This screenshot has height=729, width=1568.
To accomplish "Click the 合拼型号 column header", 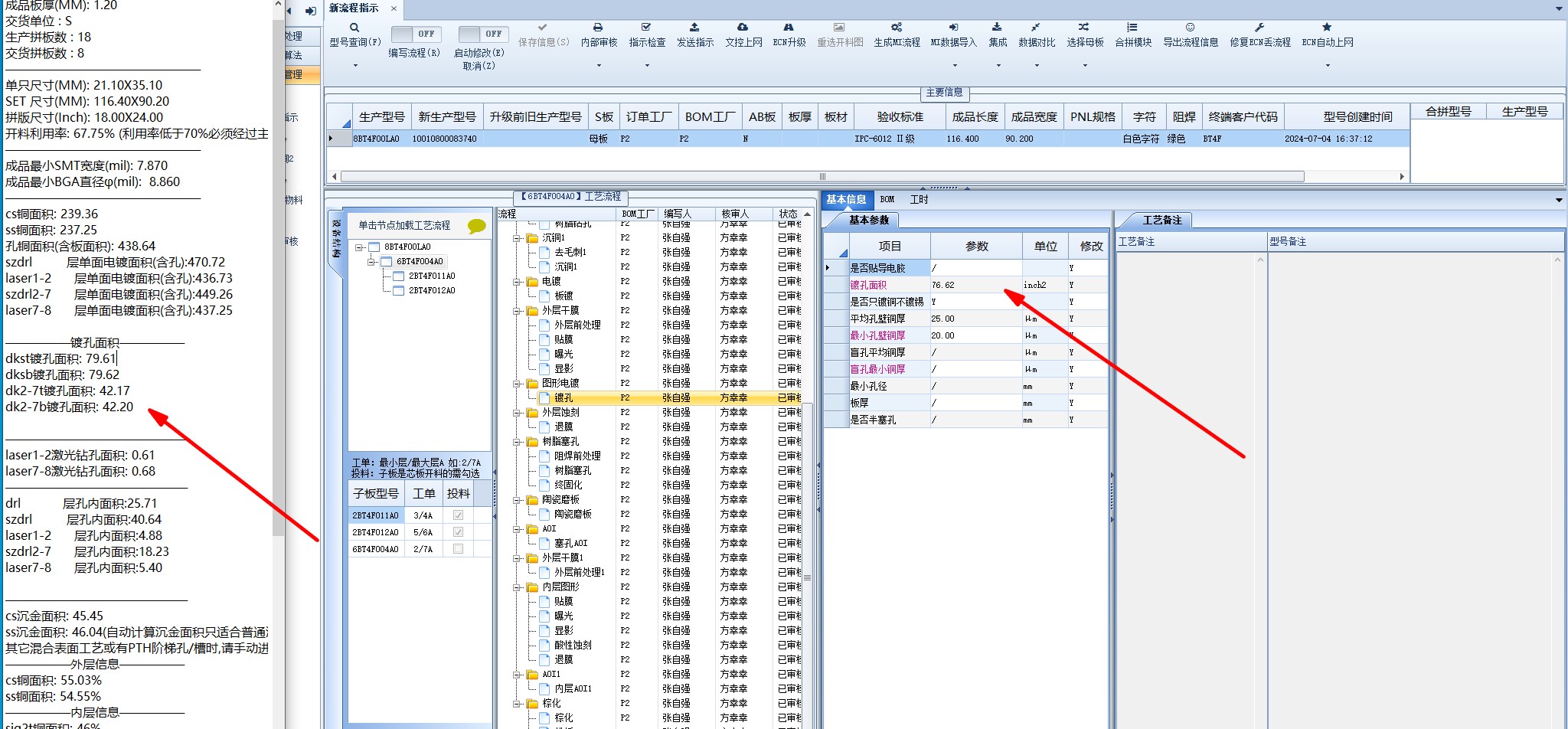I will [1448, 112].
